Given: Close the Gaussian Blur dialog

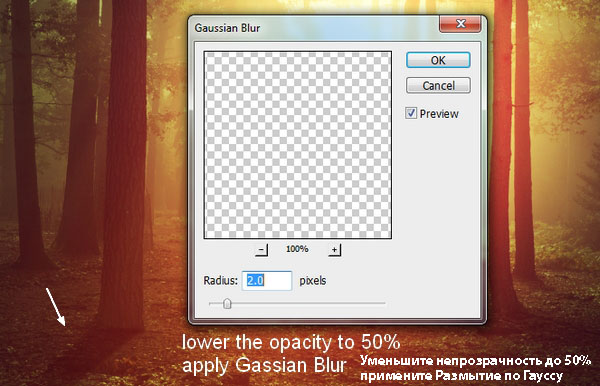Looking at the screenshot, I should [x=460, y=24].
